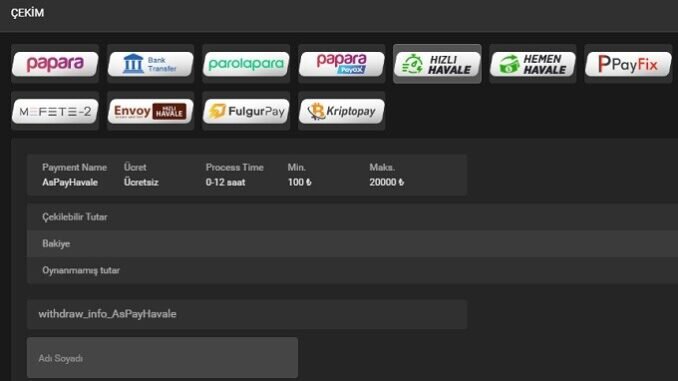Image resolution: width=678 pixels, height=381 pixels.
Task: Click the 20000 ₺ maximum value
Action: 387,182
